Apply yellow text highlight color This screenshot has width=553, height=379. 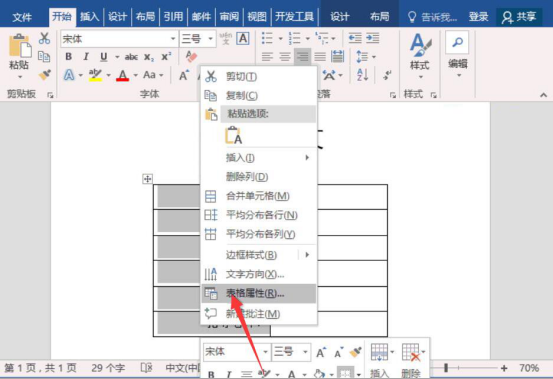click(95, 75)
